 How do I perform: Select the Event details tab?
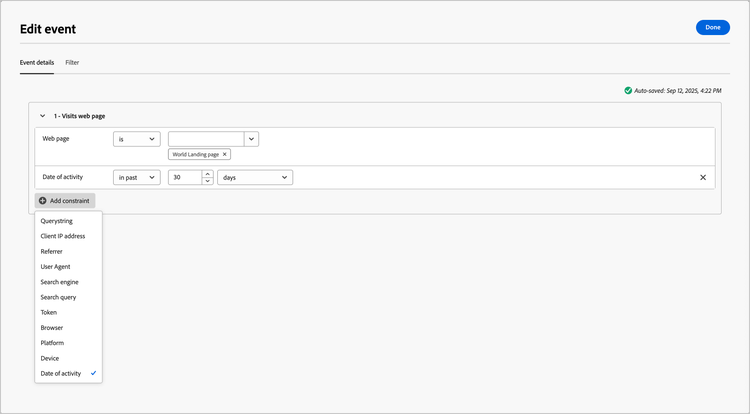tap(37, 62)
